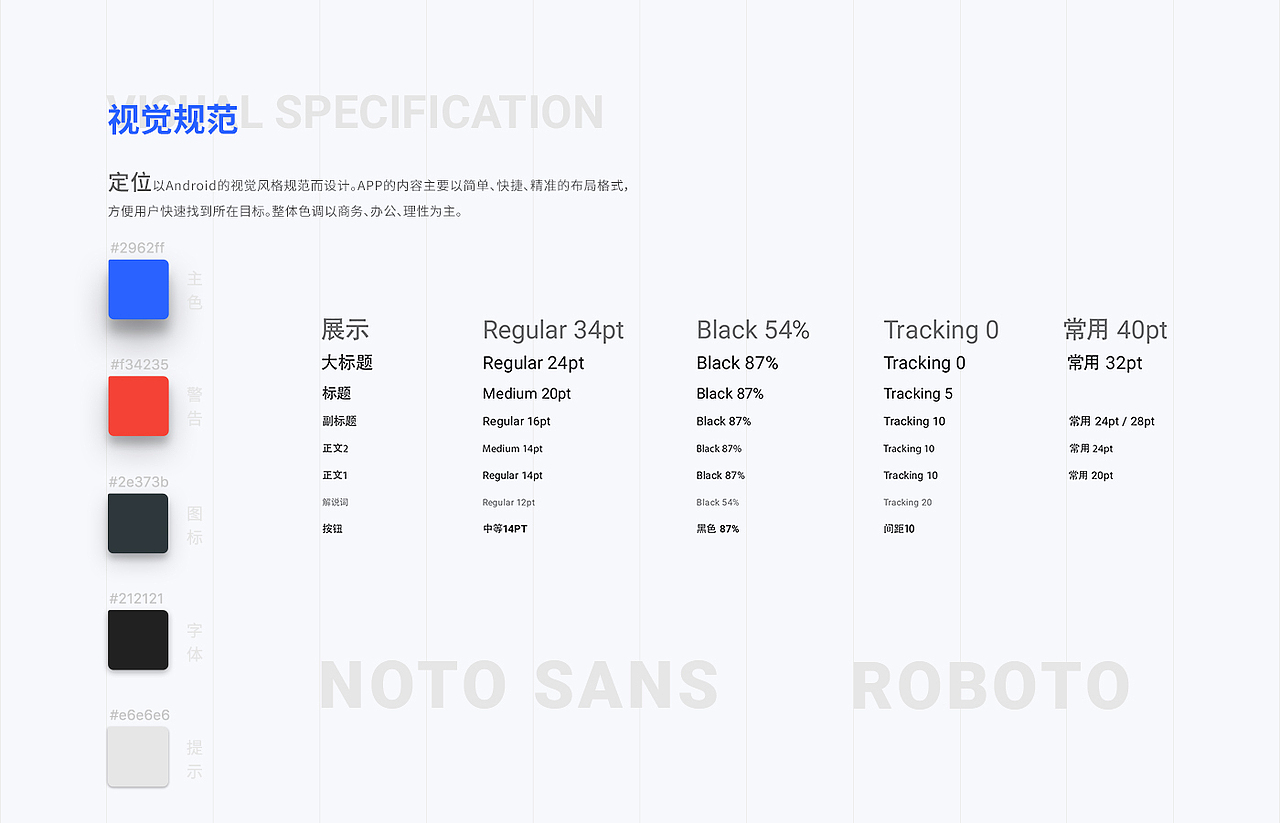
Task: Pick the dark slate #2e373b swatch
Action: click(x=138, y=523)
